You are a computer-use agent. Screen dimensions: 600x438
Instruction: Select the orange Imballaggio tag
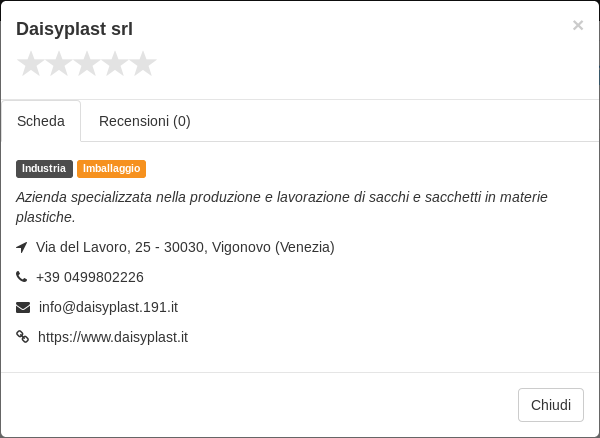[111, 169]
